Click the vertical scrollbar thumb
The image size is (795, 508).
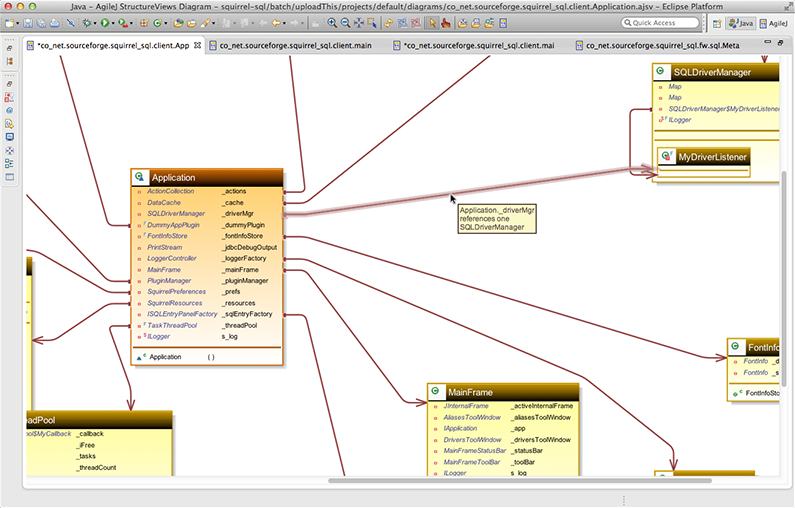(x=784, y=278)
